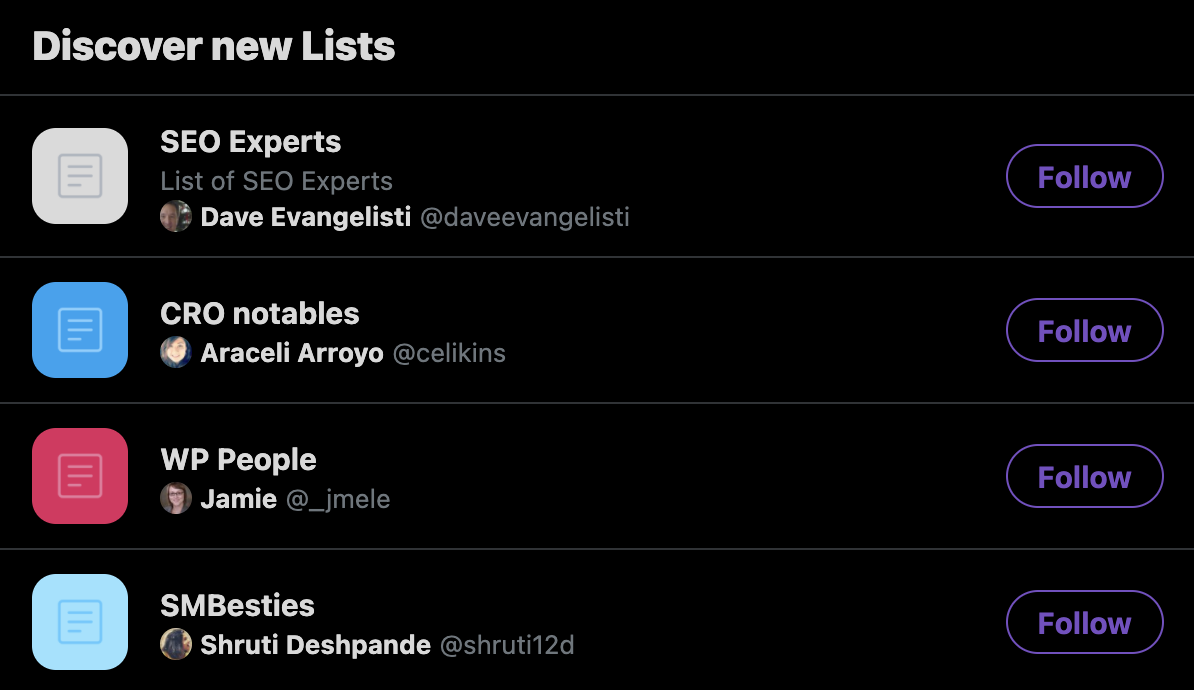
Task: Click Jamie's profile avatar
Action: [176, 499]
